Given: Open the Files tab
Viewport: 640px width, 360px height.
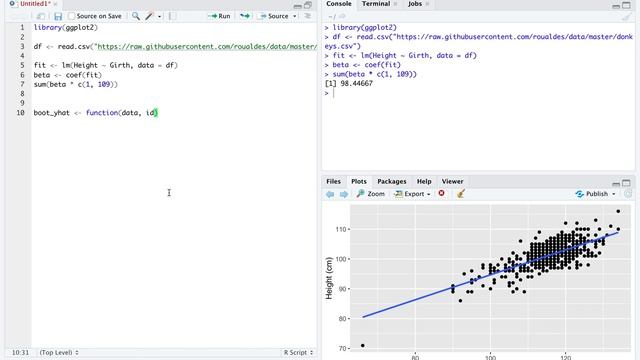Looking at the screenshot, I should point(333,181).
